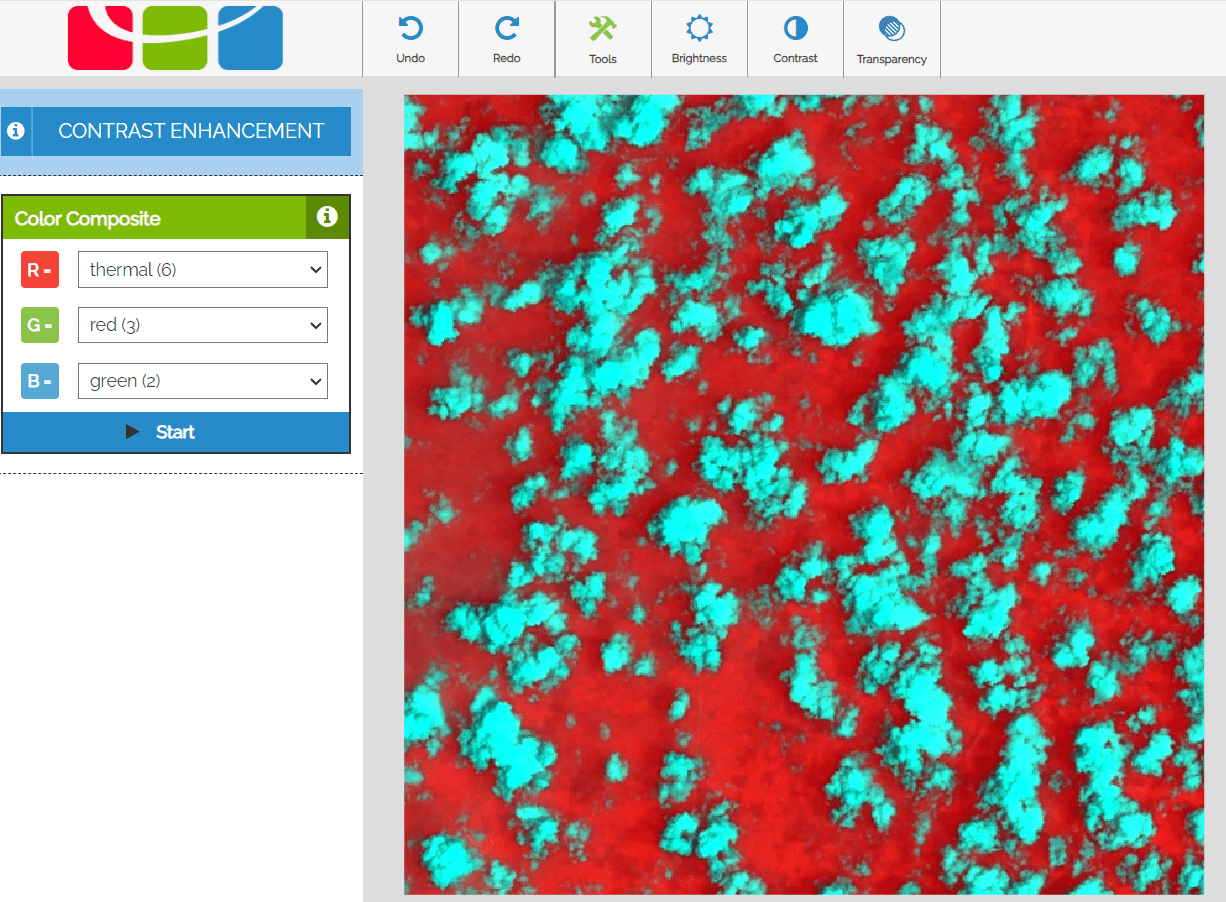This screenshot has height=902, width=1226.
Task: Open the B channel dropdown showing green (2)
Action: pyautogui.click(x=202, y=381)
